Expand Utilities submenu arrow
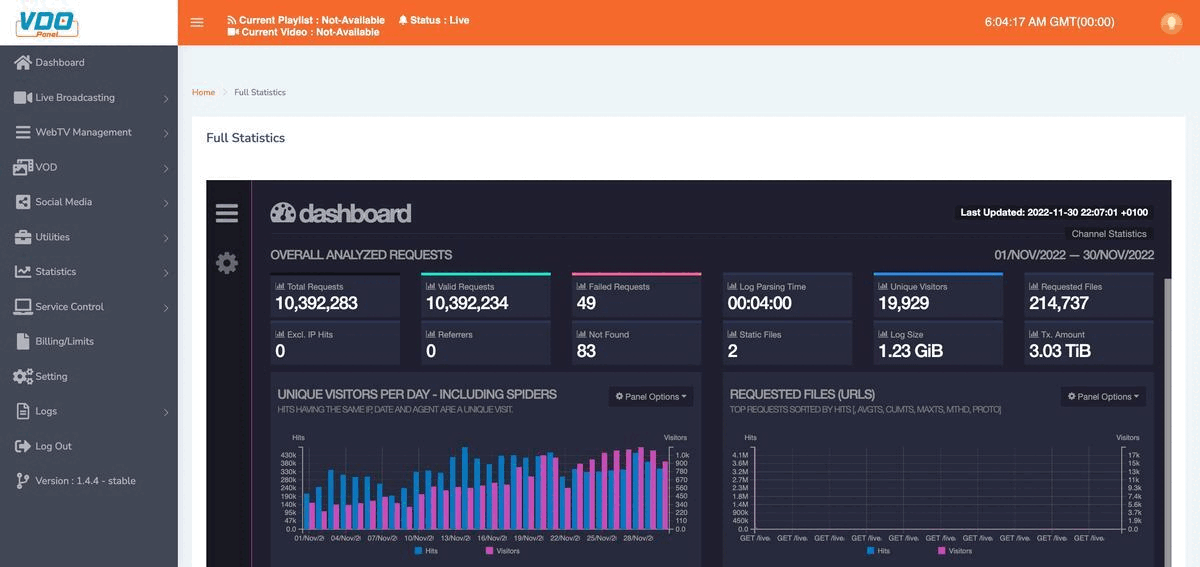Viewport: 1200px width, 567px height. (166, 238)
